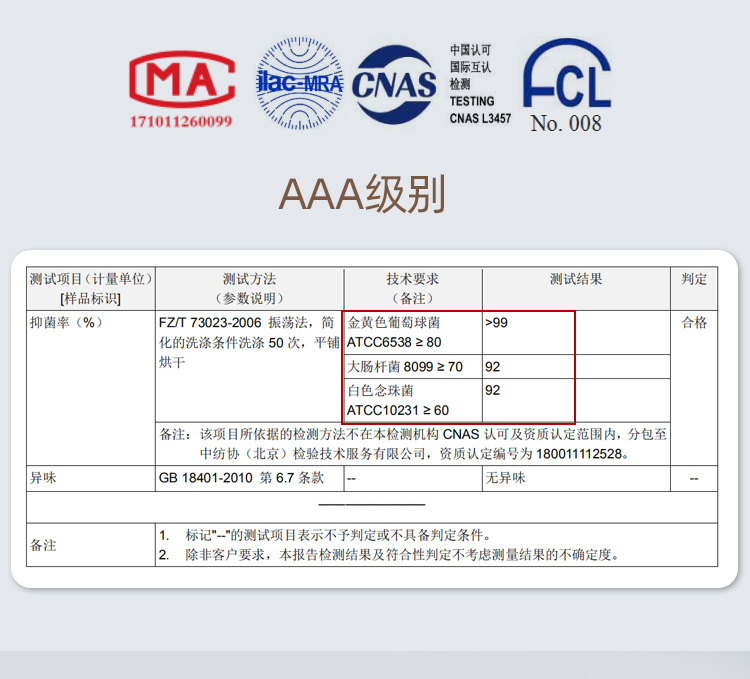Image resolution: width=750 pixels, height=679 pixels.
Task: Click the blue FCL logo
Action: [567, 76]
